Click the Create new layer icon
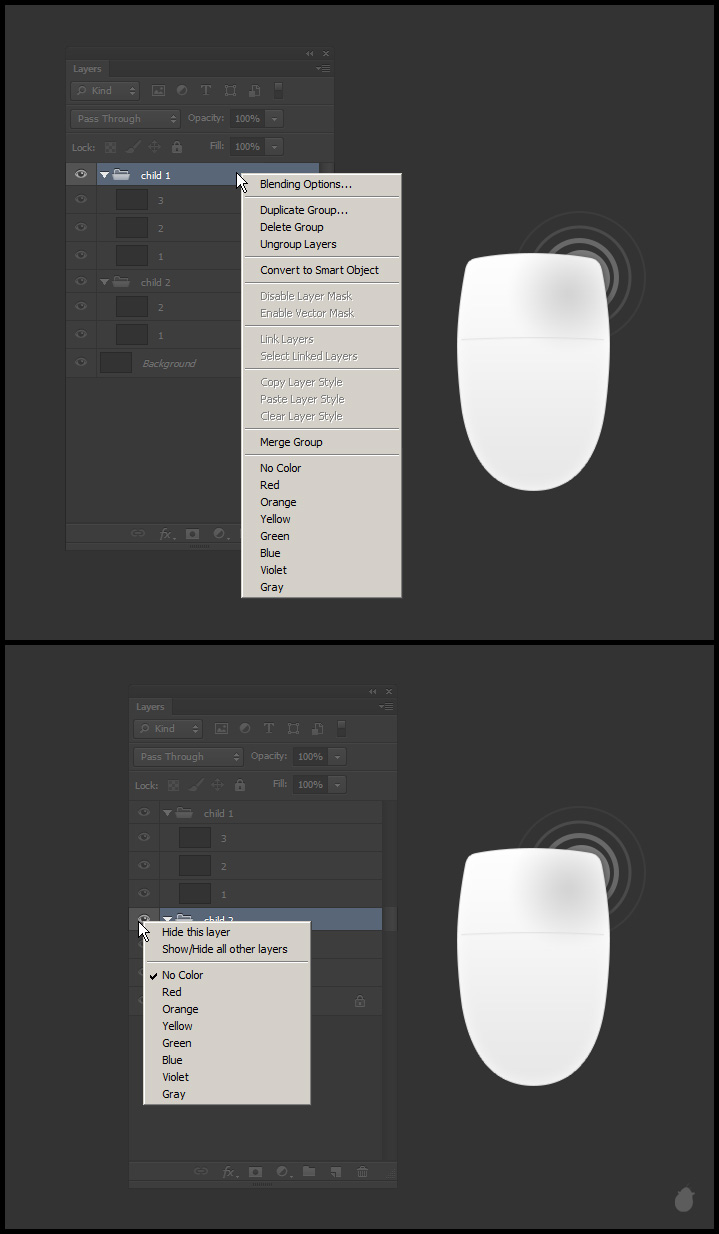 tap(336, 1171)
